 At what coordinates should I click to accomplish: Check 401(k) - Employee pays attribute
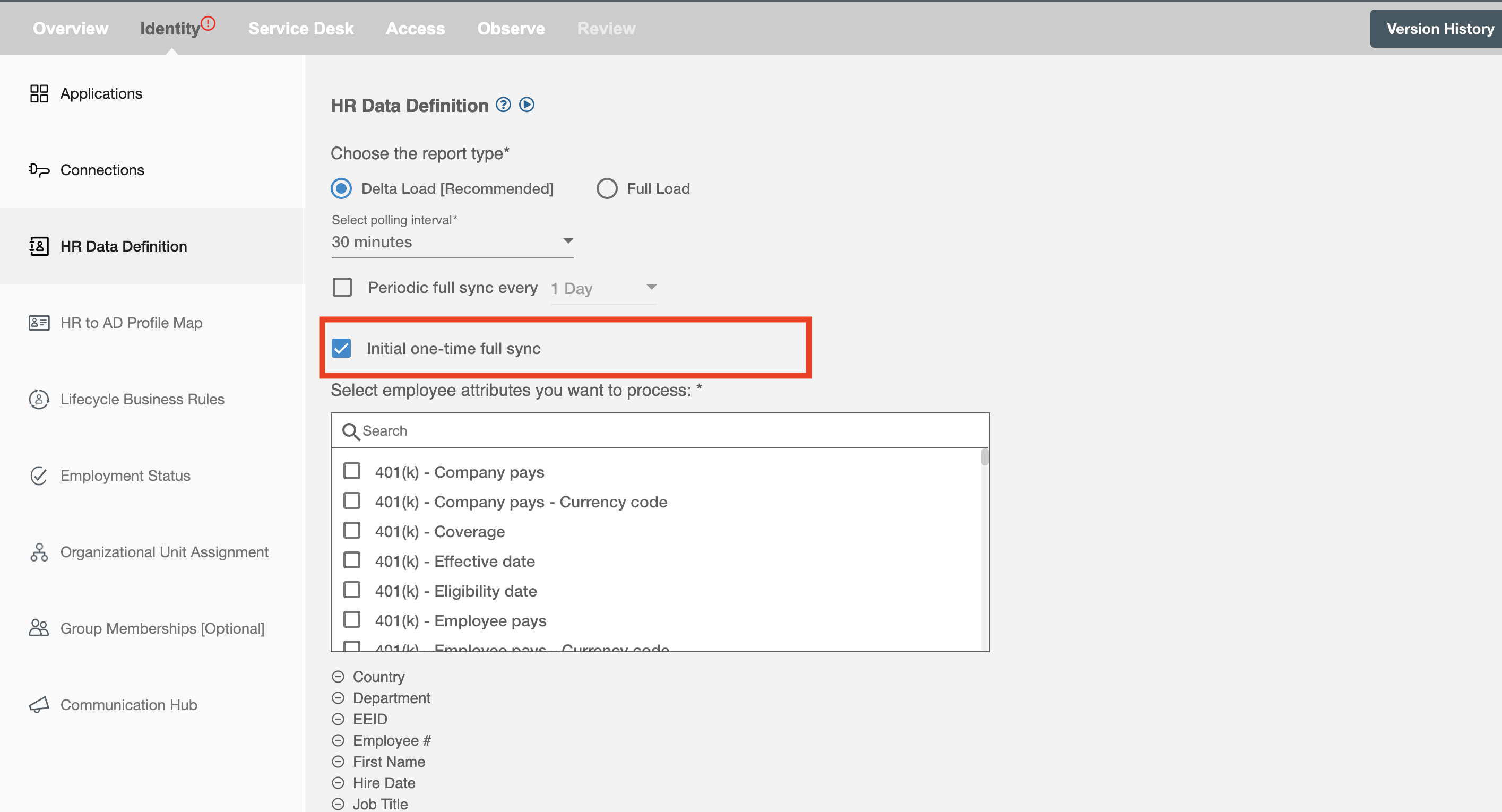pos(351,620)
